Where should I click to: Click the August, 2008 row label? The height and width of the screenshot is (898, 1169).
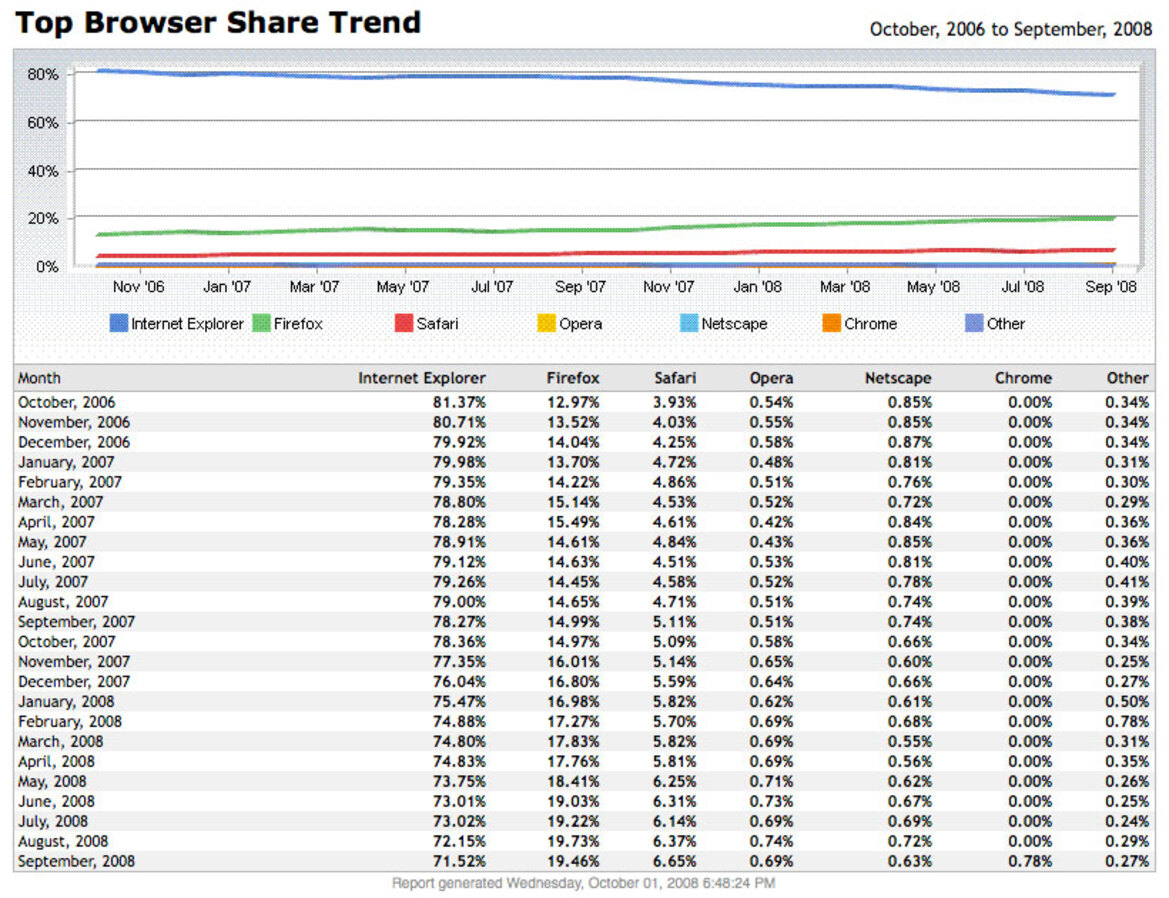[x=63, y=841]
